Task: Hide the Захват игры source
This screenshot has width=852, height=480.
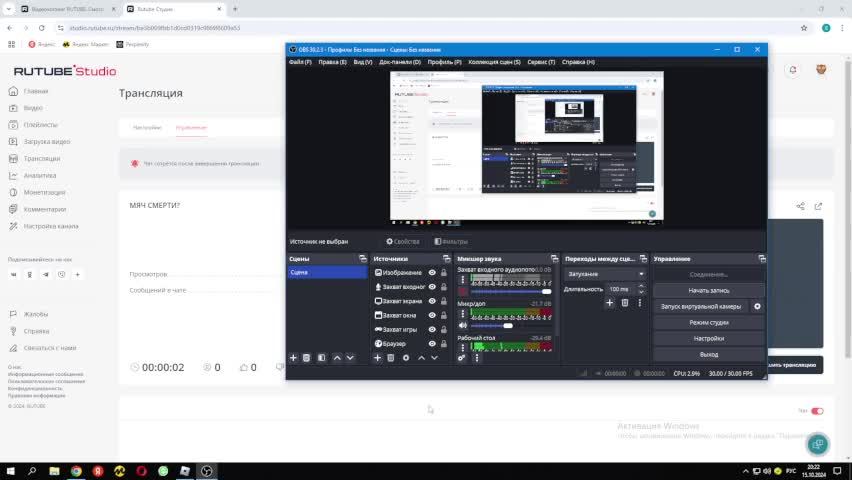Action: coord(432,329)
